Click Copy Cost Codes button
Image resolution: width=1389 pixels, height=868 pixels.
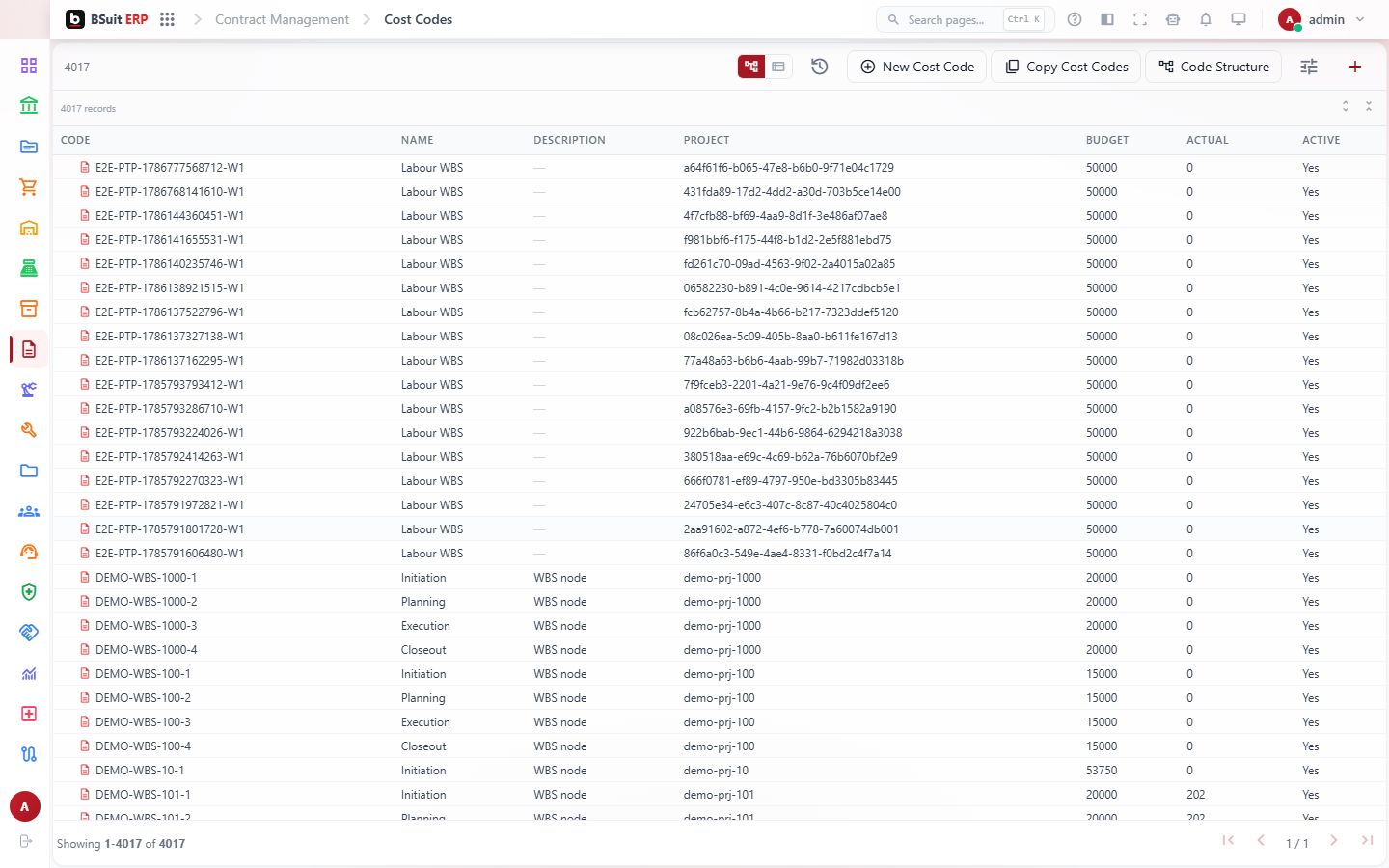pyautogui.click(x=1066, y=67)
